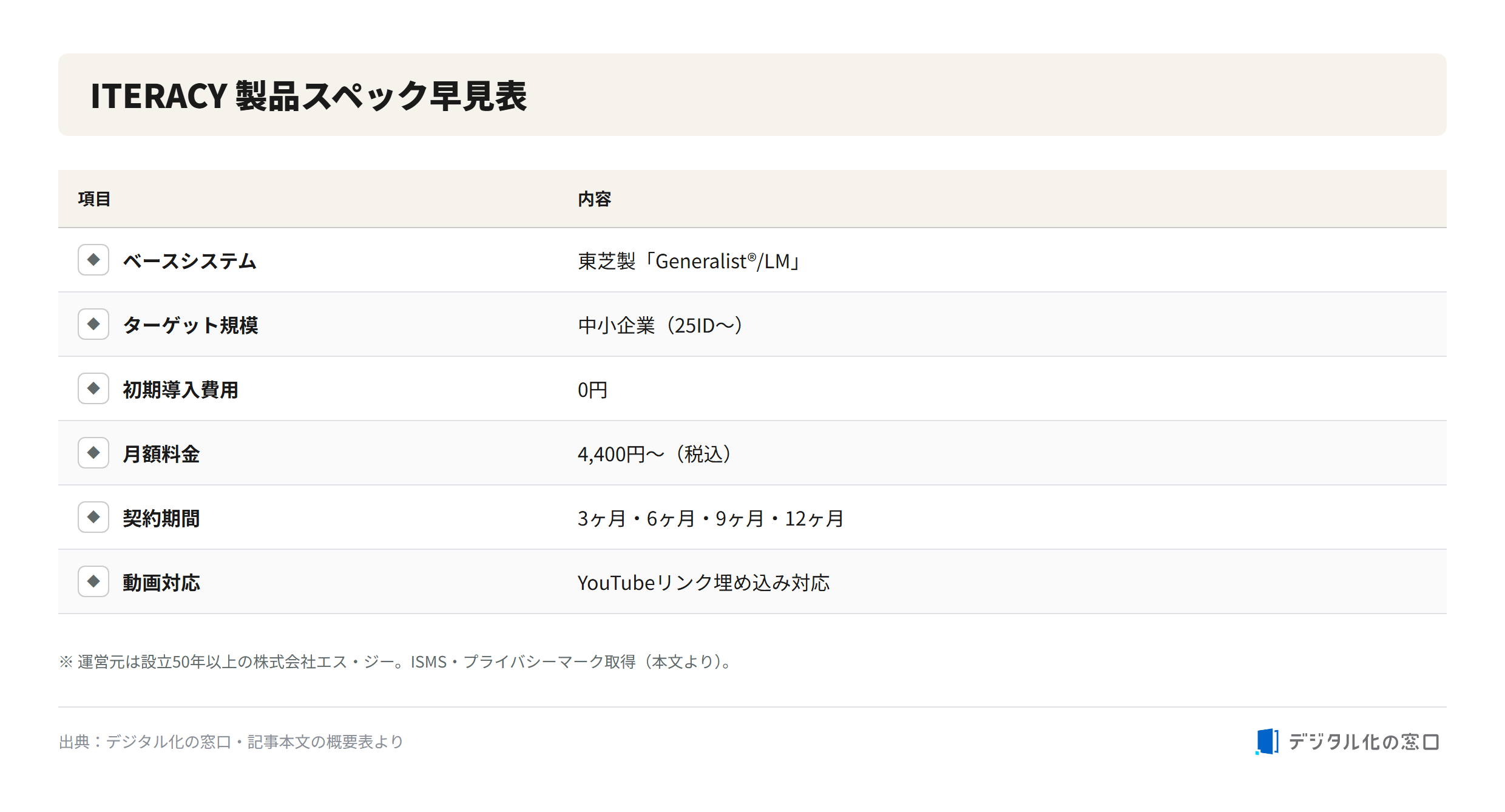Click the blue デジタル化の窓口 logo icon
Image resolution: width=1505 pixels, height=812 pixels.
point(1267,742)
